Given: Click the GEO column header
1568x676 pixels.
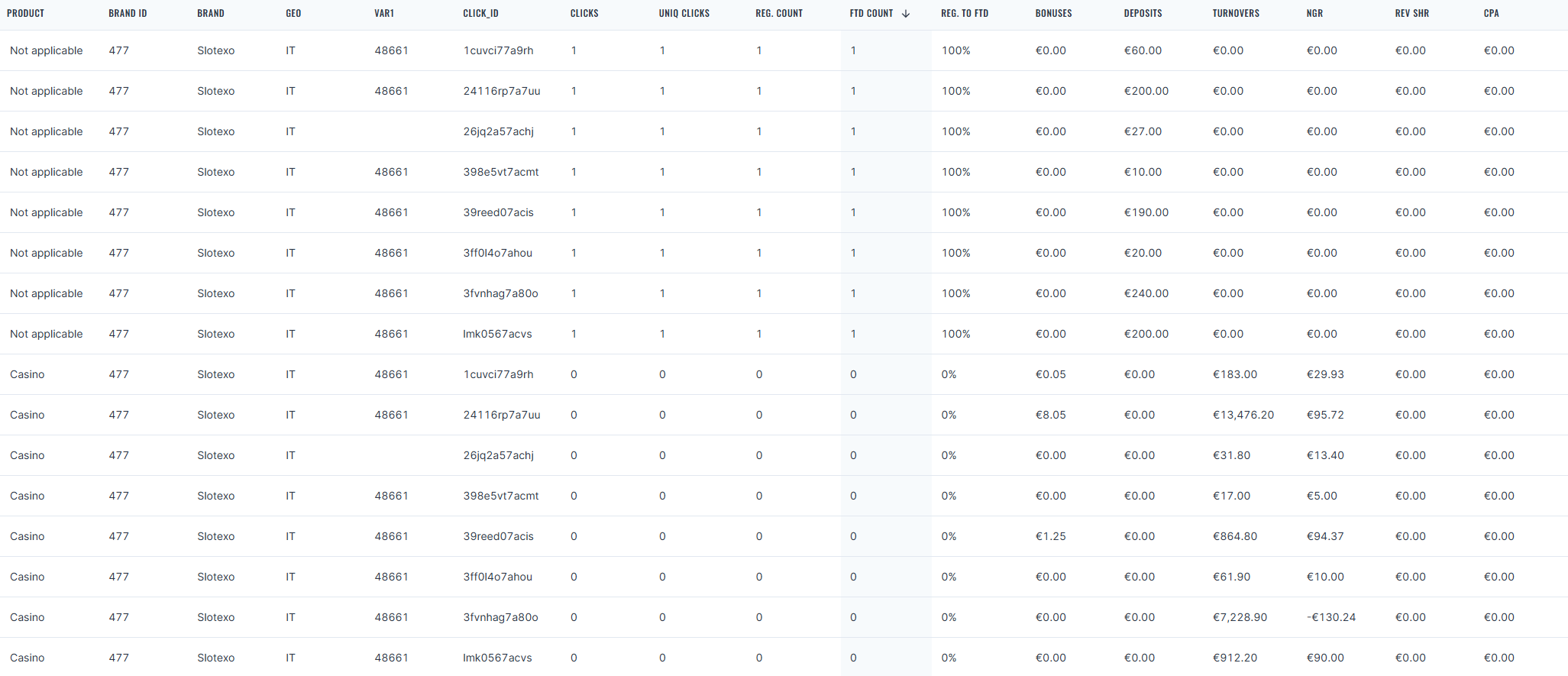Looking at the screenshot, I should [x=293, y=14].
